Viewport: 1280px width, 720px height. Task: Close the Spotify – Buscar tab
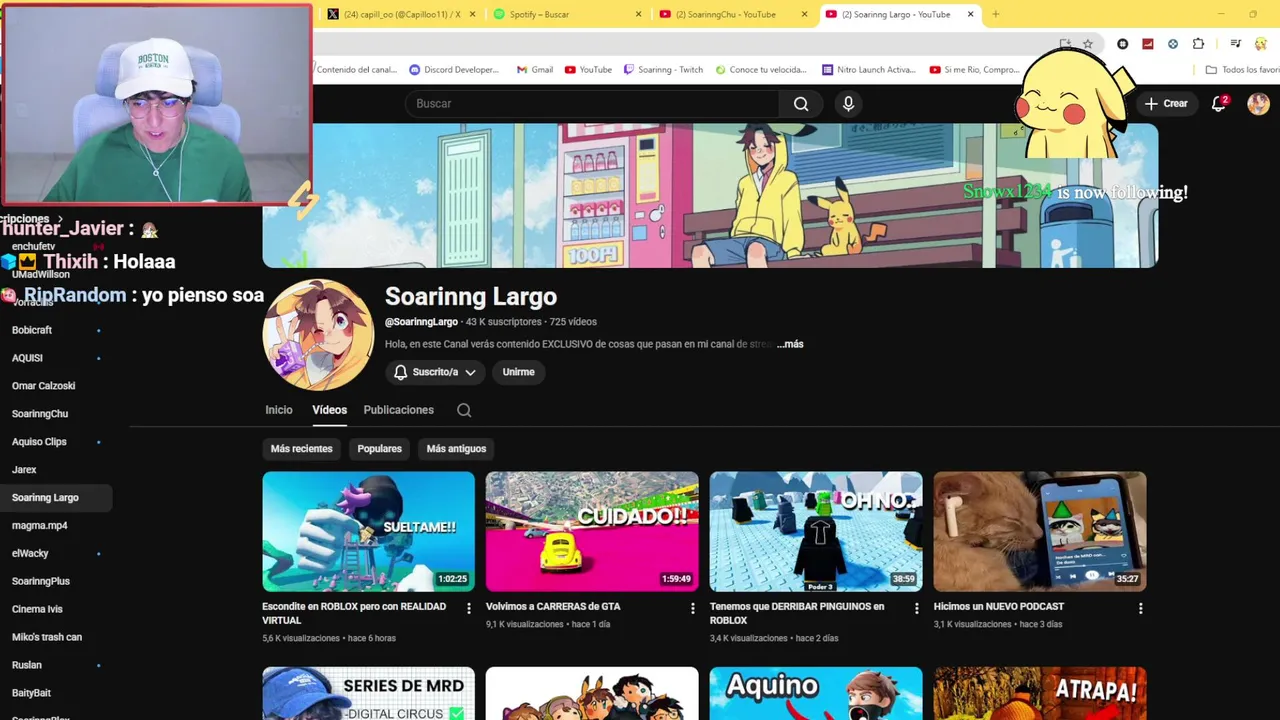tap(639, 14)
